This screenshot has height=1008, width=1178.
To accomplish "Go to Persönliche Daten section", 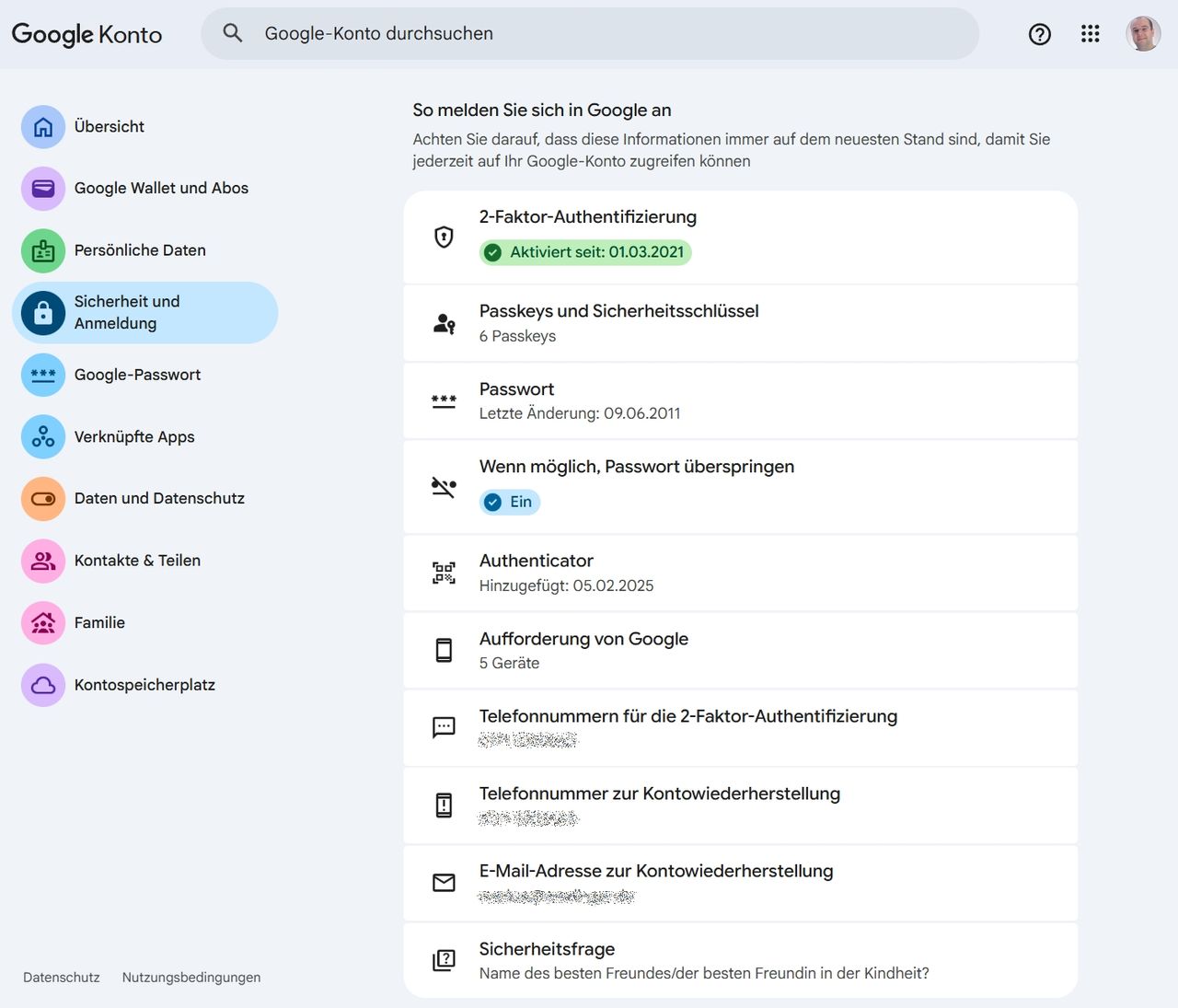I will click(x=144, y=250).
